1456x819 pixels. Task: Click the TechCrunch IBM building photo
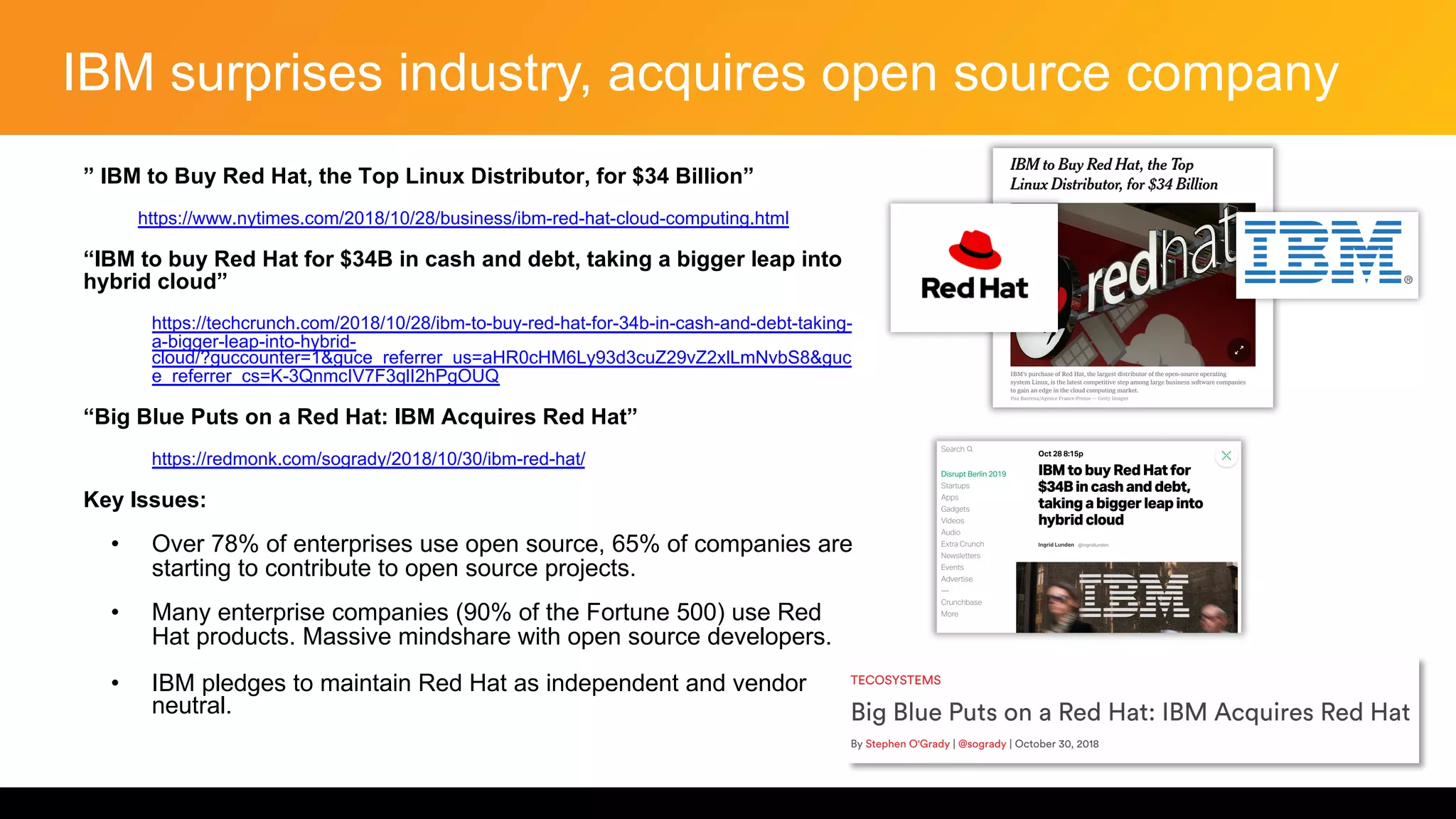pos(1127,597)
